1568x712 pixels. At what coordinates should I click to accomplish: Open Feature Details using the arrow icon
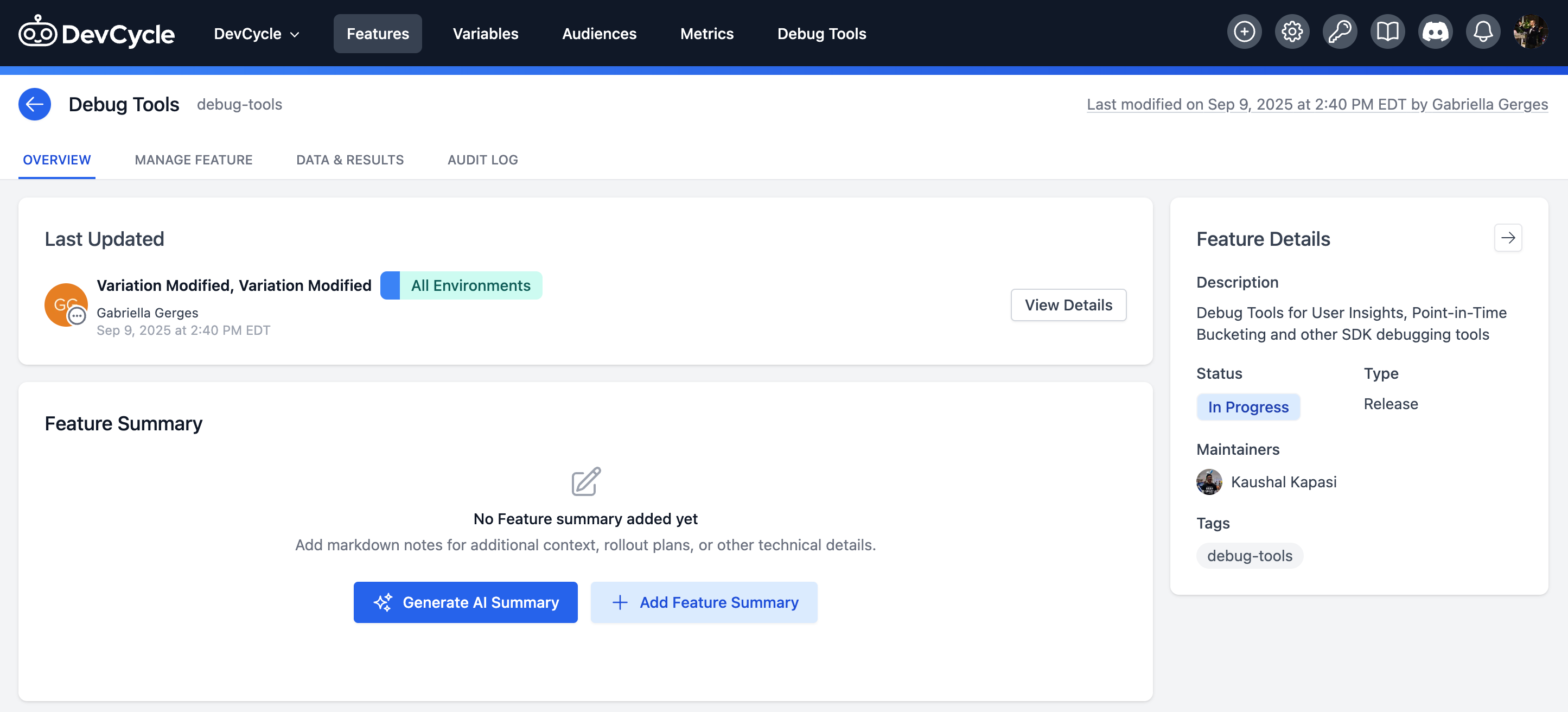[x=1508, y=238]
